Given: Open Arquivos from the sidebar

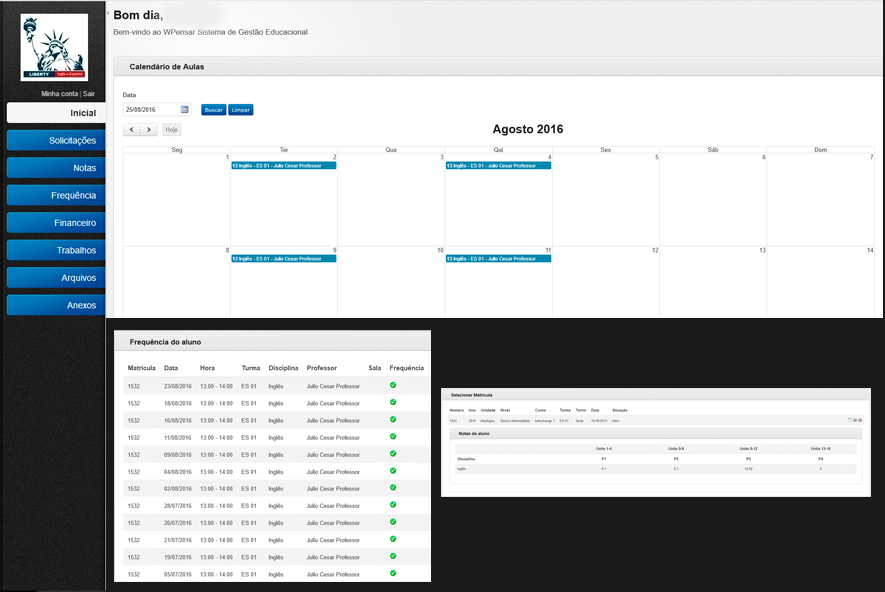Looking at the screenshot, I should pos(56,277).
